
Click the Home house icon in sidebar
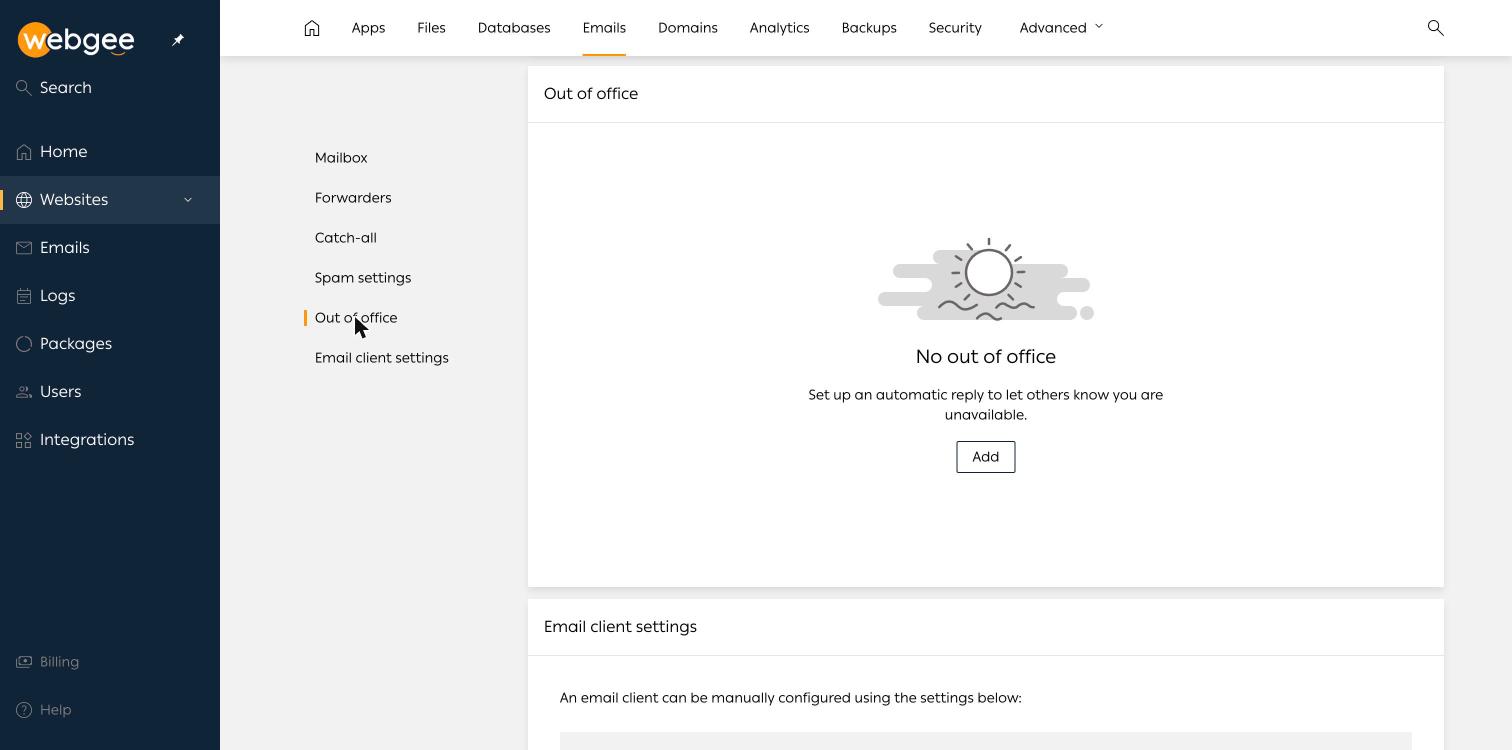click(24, 152)
